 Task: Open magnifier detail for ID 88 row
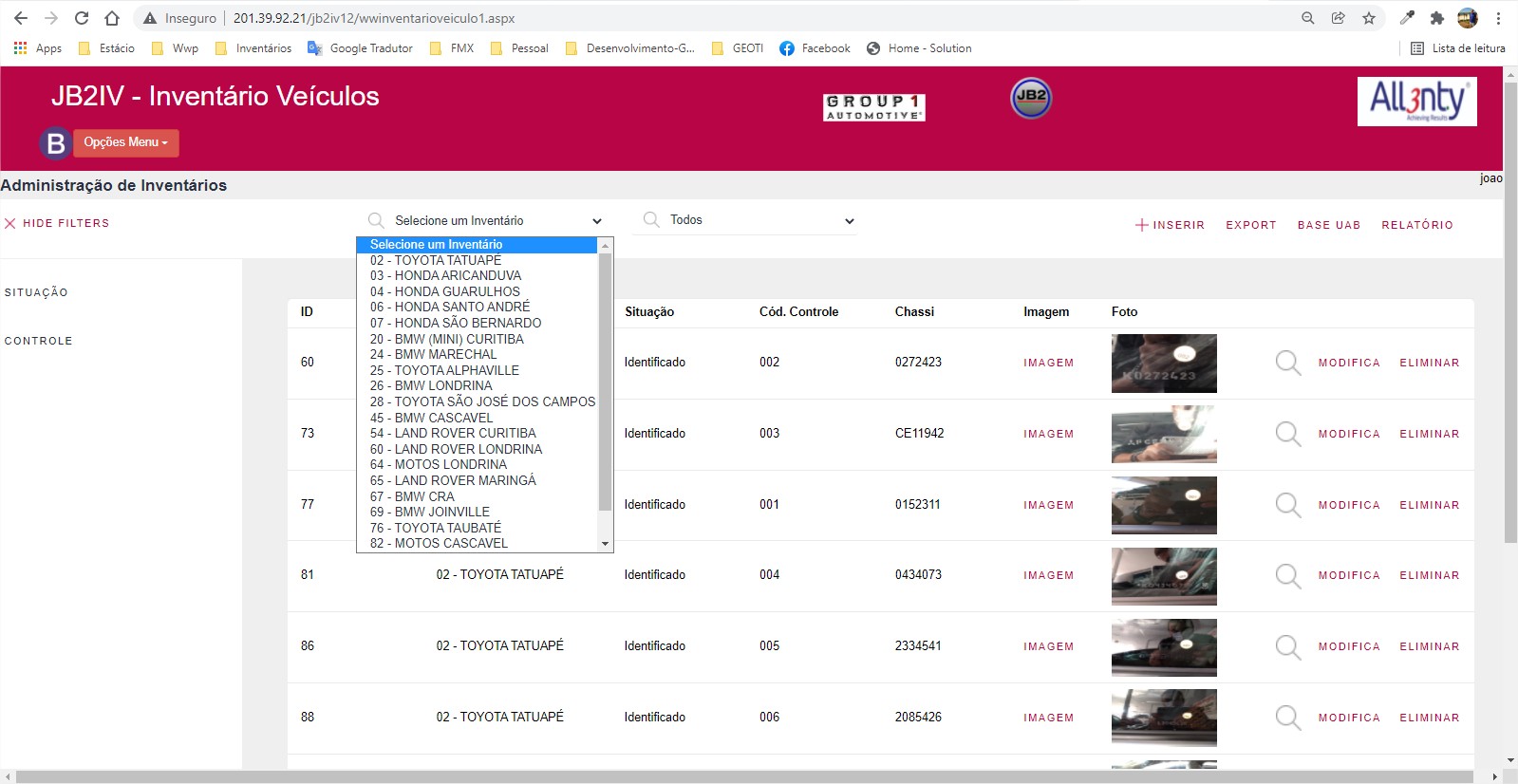coord(1288,718)
